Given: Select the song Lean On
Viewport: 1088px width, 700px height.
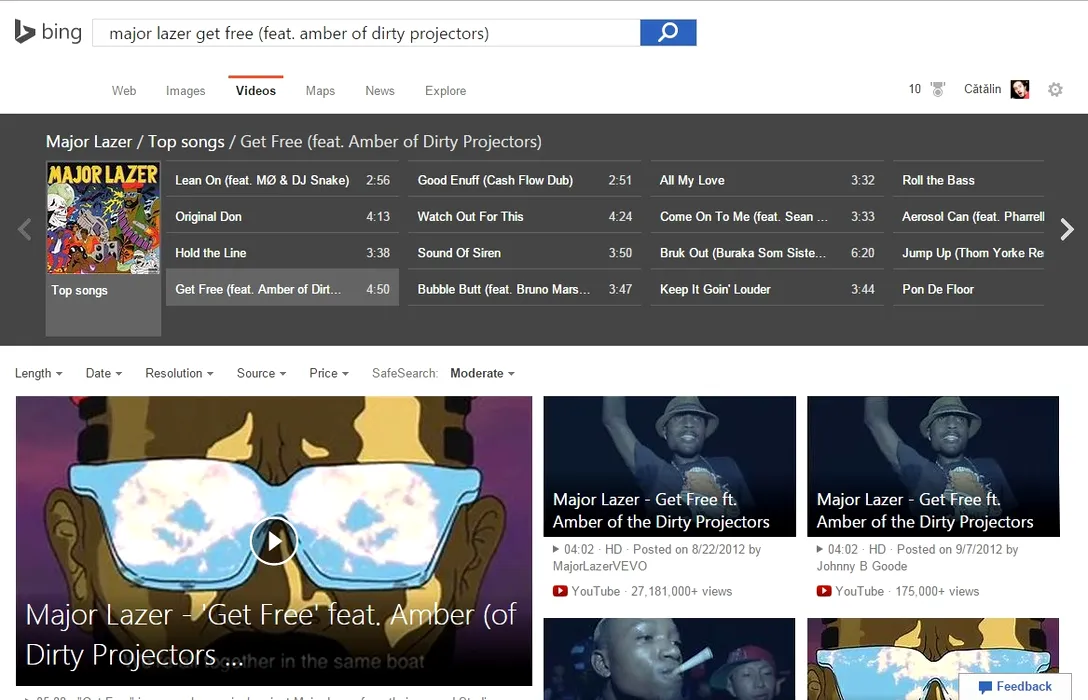Looking at the screenshot, I should click(x=262, y=180).
